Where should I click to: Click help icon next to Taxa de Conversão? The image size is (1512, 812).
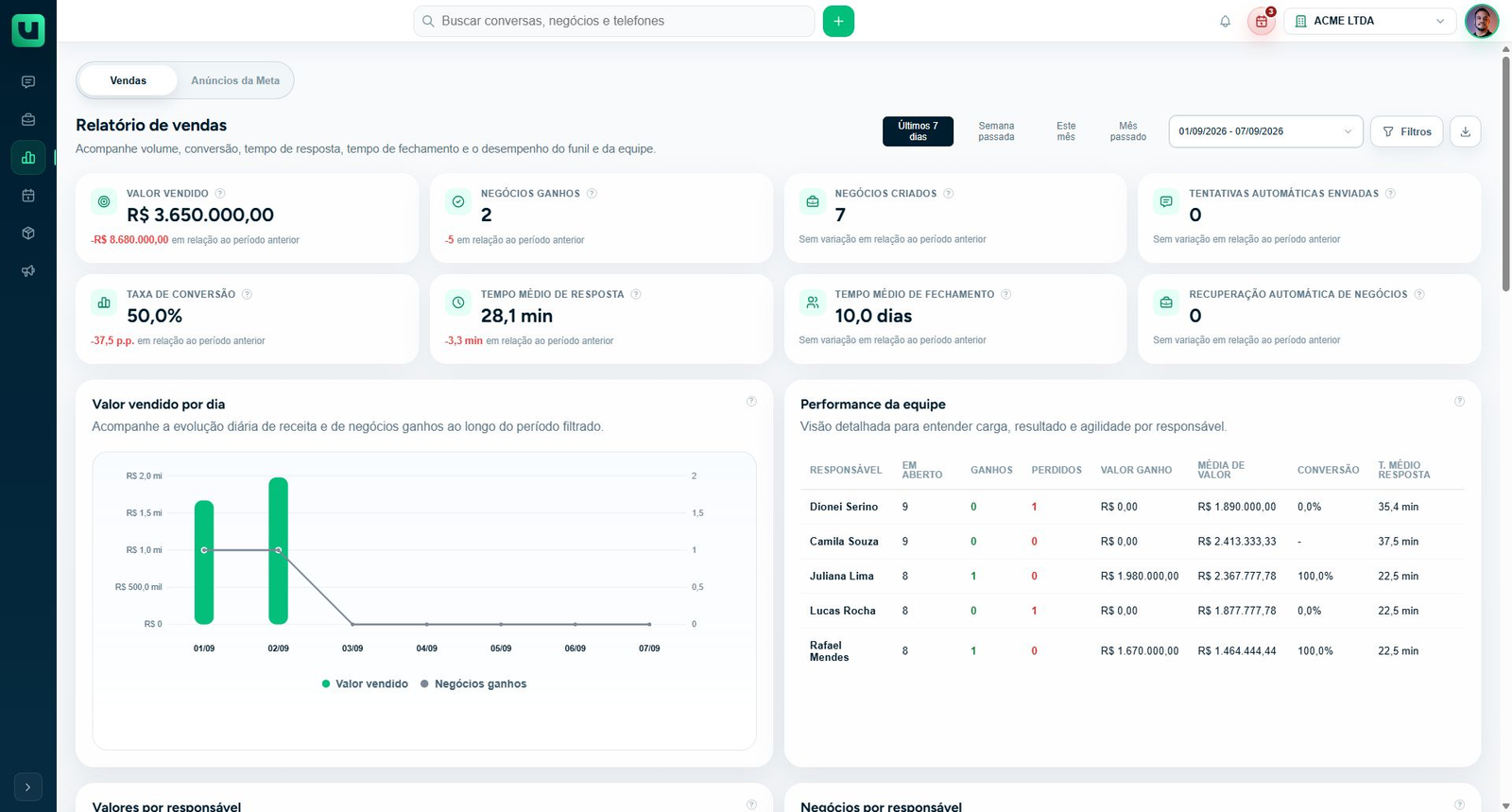point(247,294)
